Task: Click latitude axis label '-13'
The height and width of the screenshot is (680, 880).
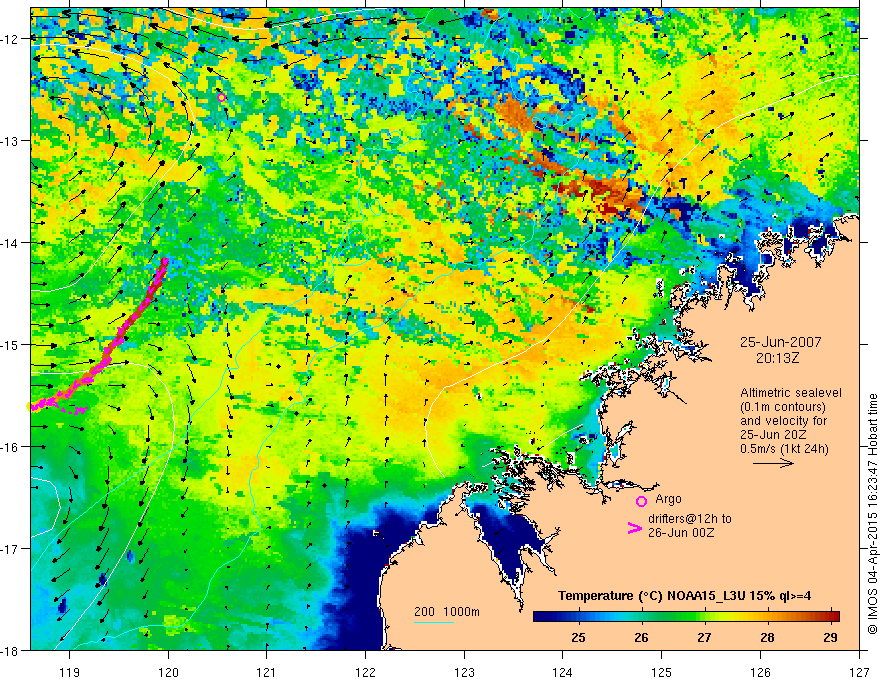Action: coord(12,140)
